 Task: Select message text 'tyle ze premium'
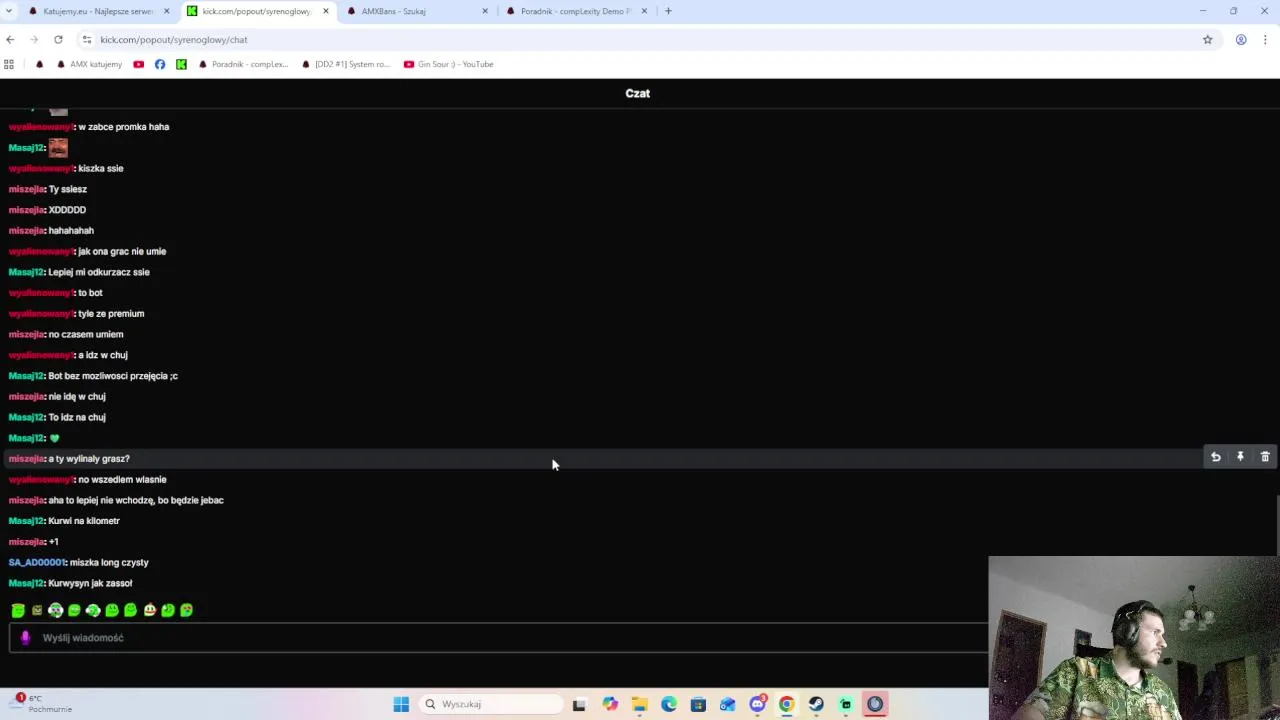(x=111, y=314)
